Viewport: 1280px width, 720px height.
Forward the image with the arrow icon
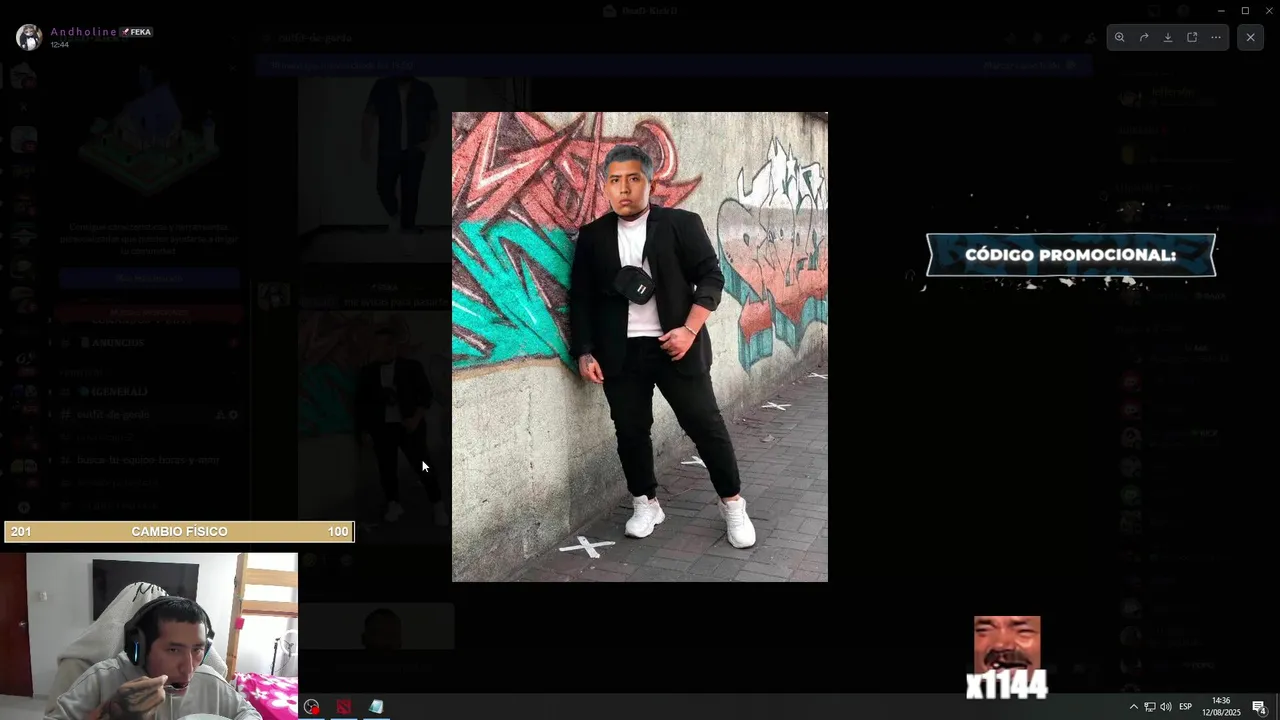tap(1143, 37)
